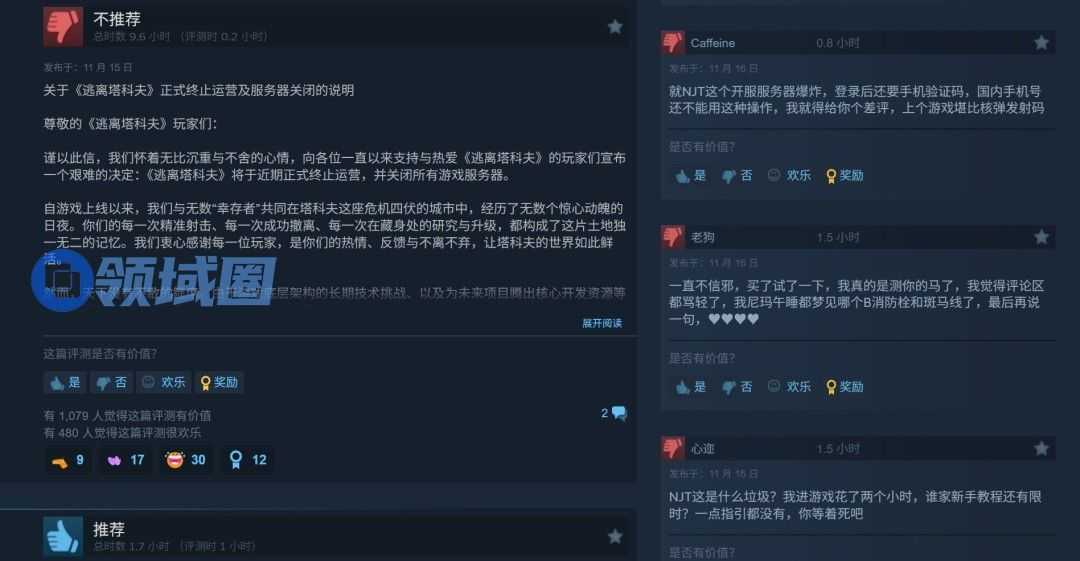The height and width of the screenshot is (561, 1080).
Task: Open the comments bubble showing 2 replies
Action: (x=614, y=414)
